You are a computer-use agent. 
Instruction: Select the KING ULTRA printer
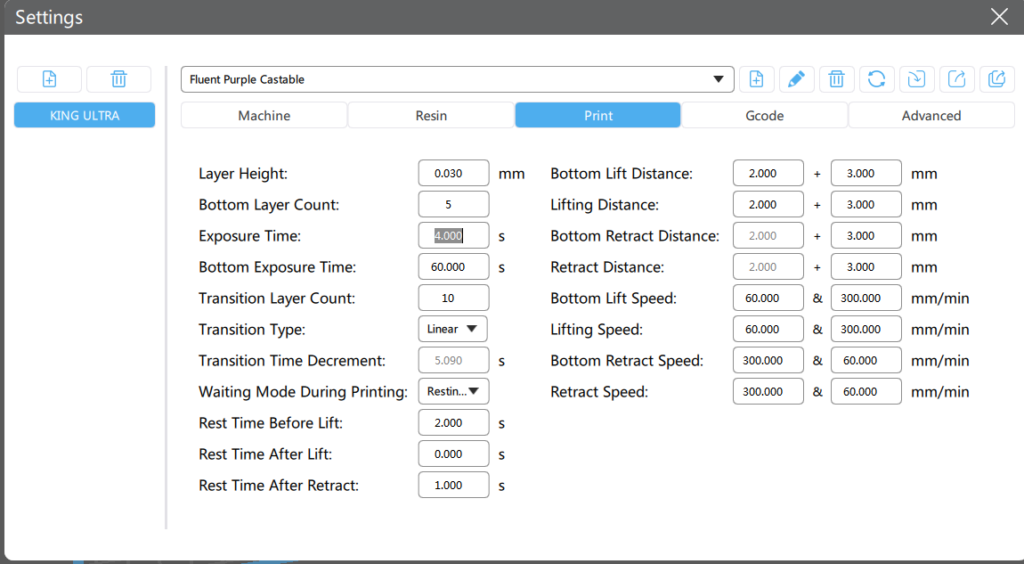click(85, 116)
